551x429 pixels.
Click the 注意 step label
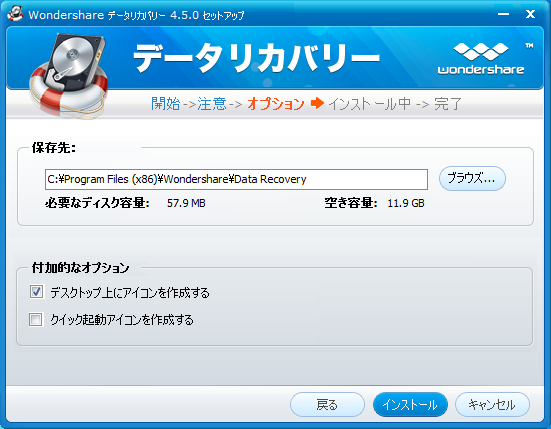[212, 104]
